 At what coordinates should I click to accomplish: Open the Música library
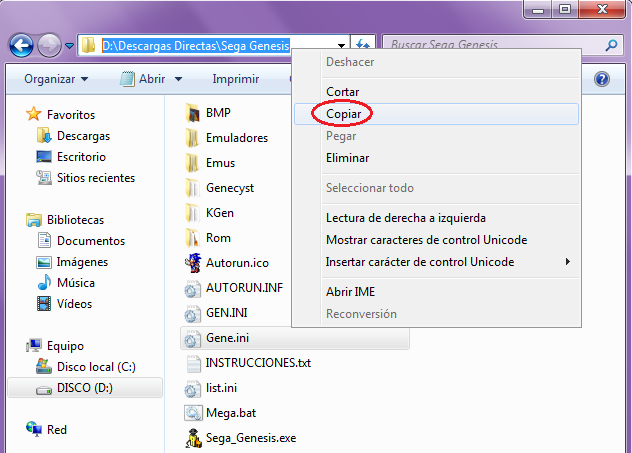pos(76,283)
